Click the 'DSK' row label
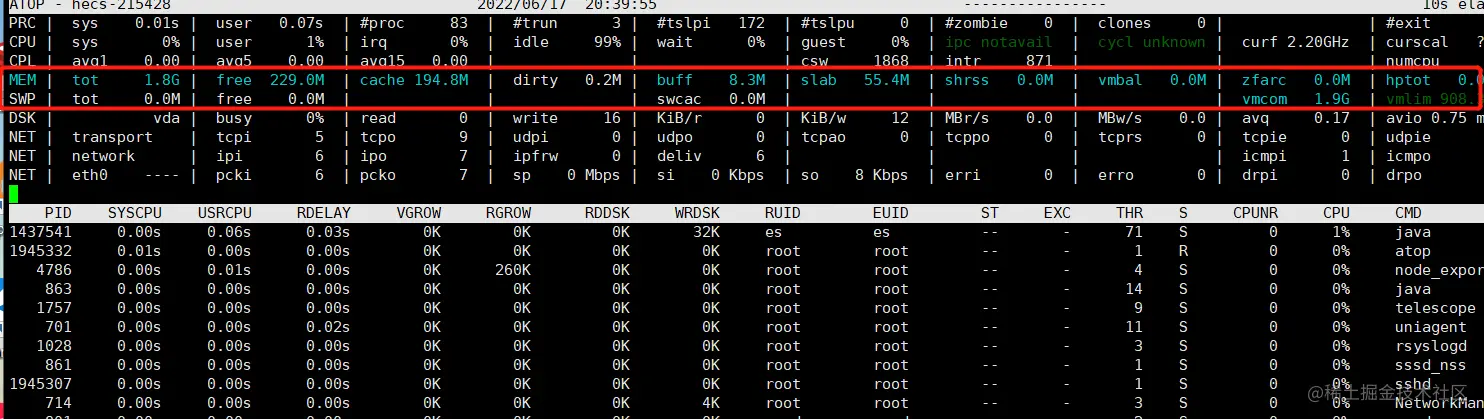Viewport: 1484px width, 419px height. click(x=21, y=118)
